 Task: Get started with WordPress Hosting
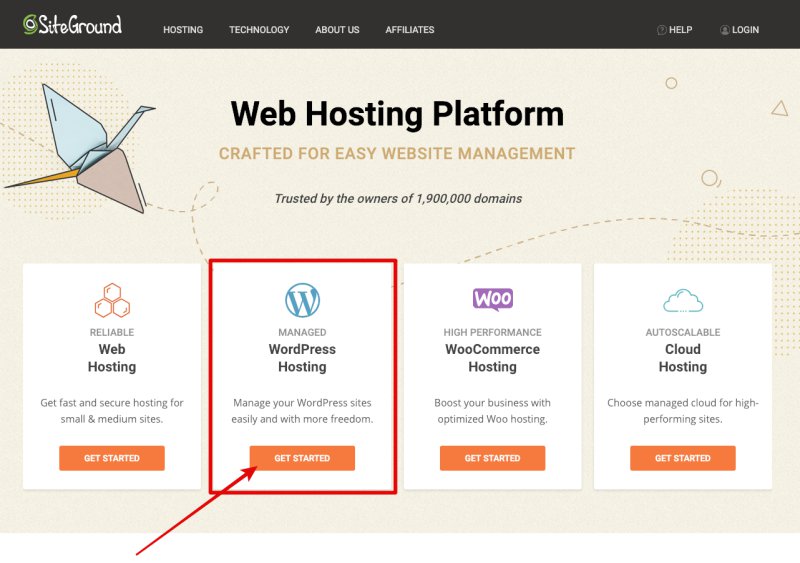tap(302, 458)
